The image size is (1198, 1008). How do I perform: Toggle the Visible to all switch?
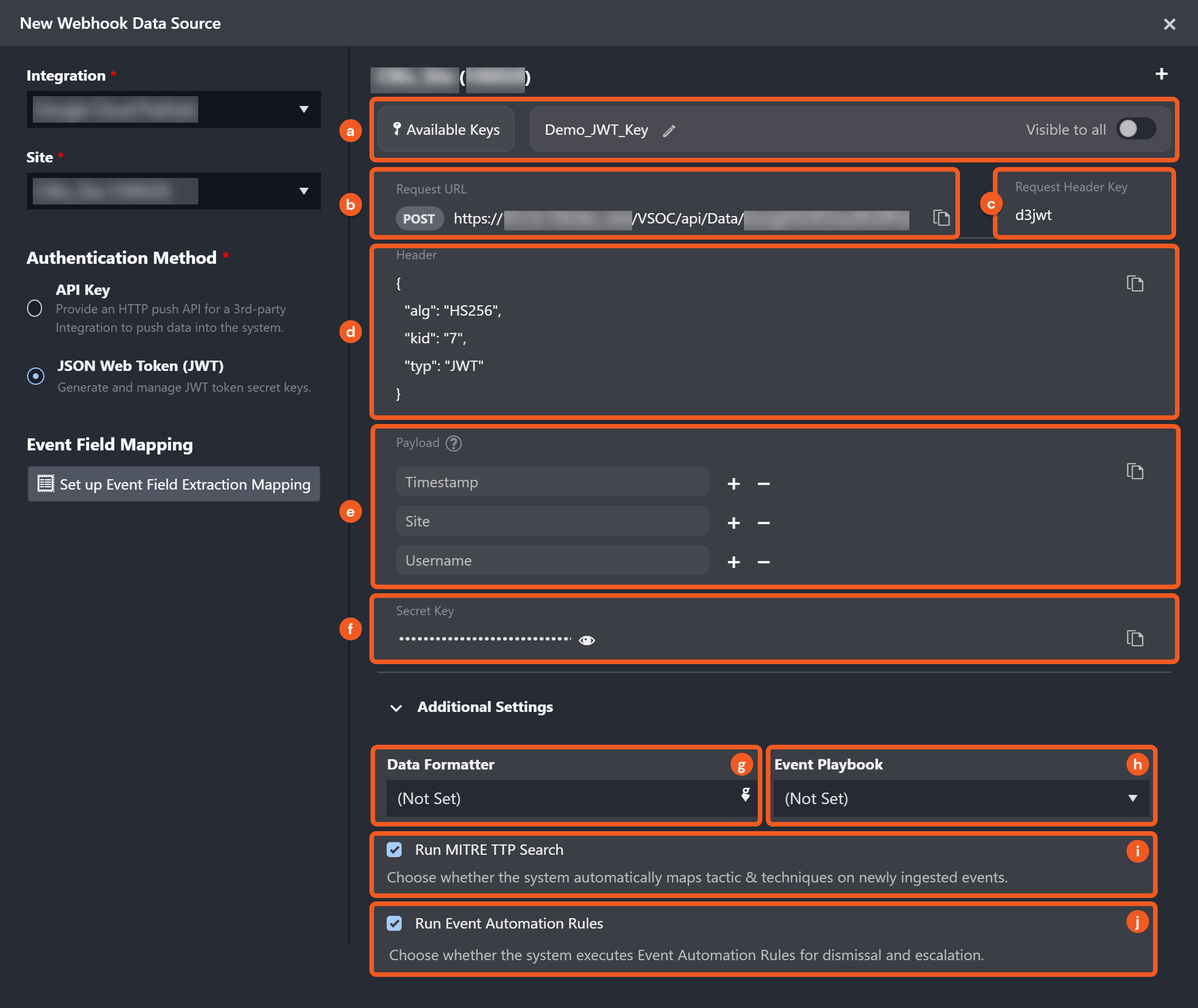[1136, 129]
